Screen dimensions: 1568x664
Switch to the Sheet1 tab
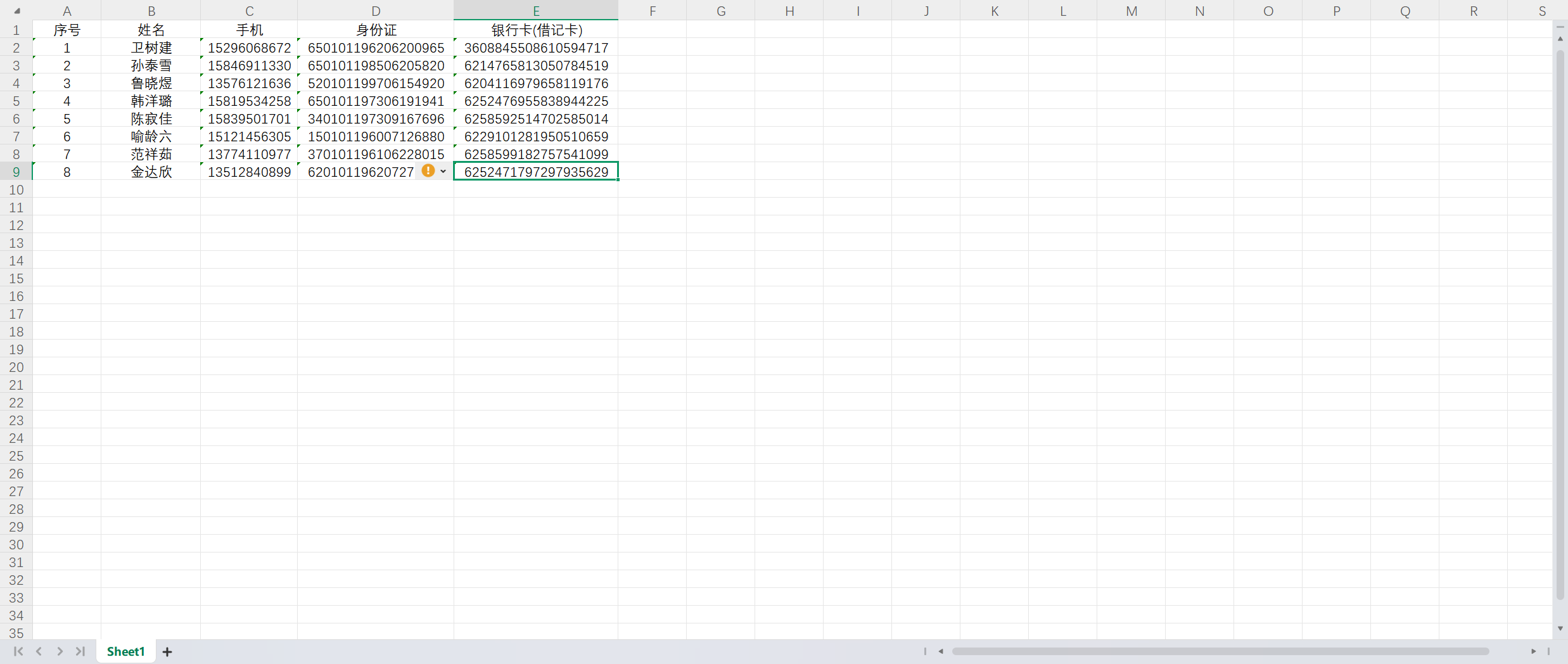pos(125,651)
